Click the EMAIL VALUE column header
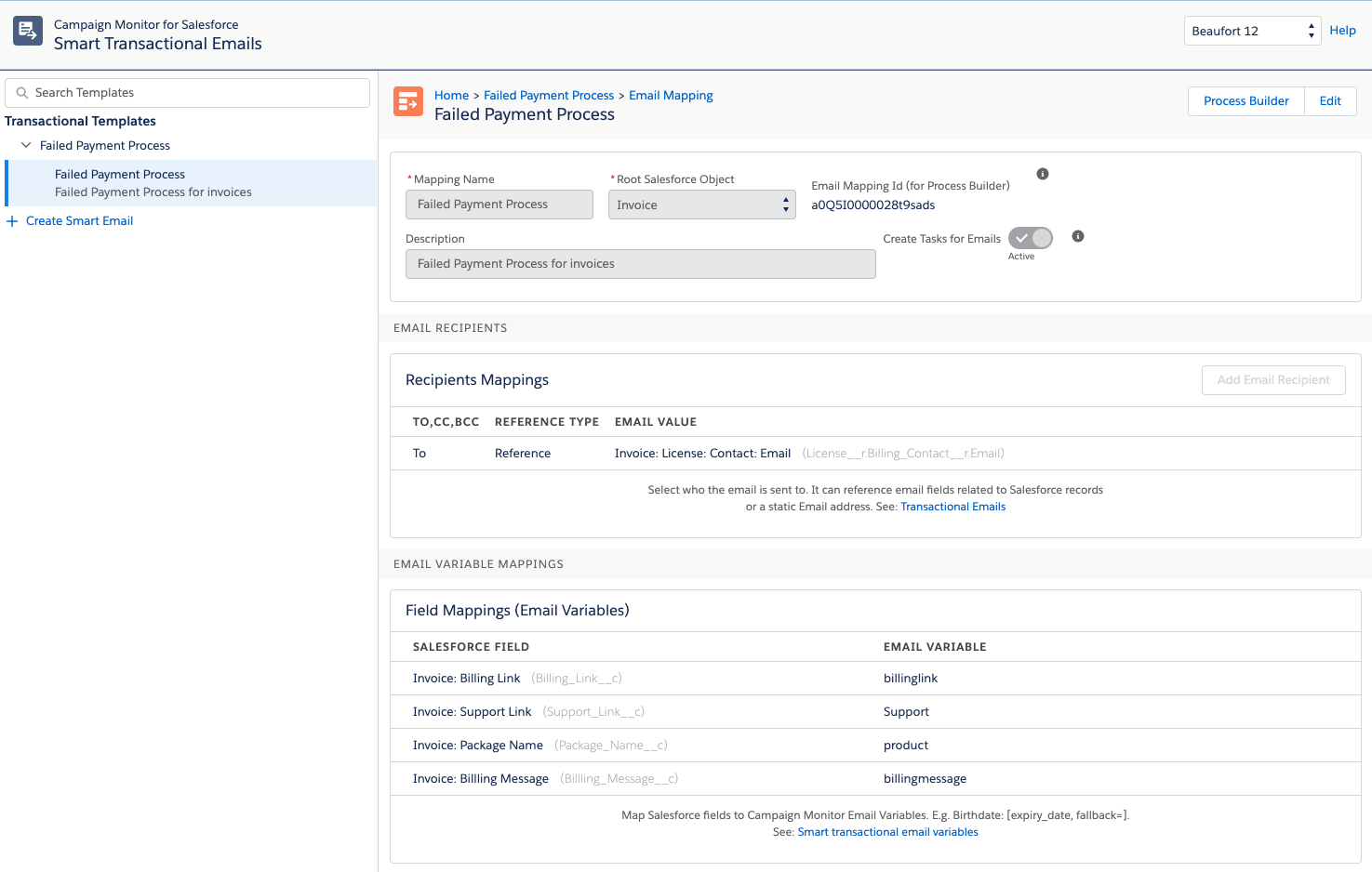Screen dimensions: 1372x872 [x=656, y=422]
